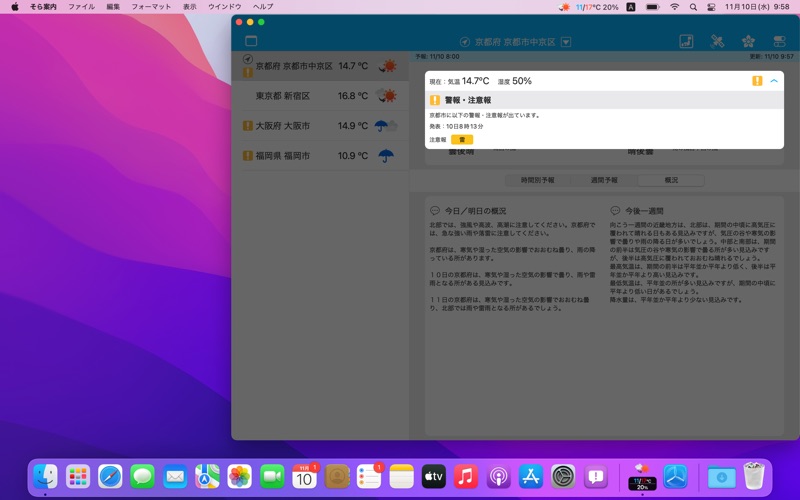800x500 pixels.
Task: Toggle the sidebar panel icon
Action: click(x=251, y=41)
